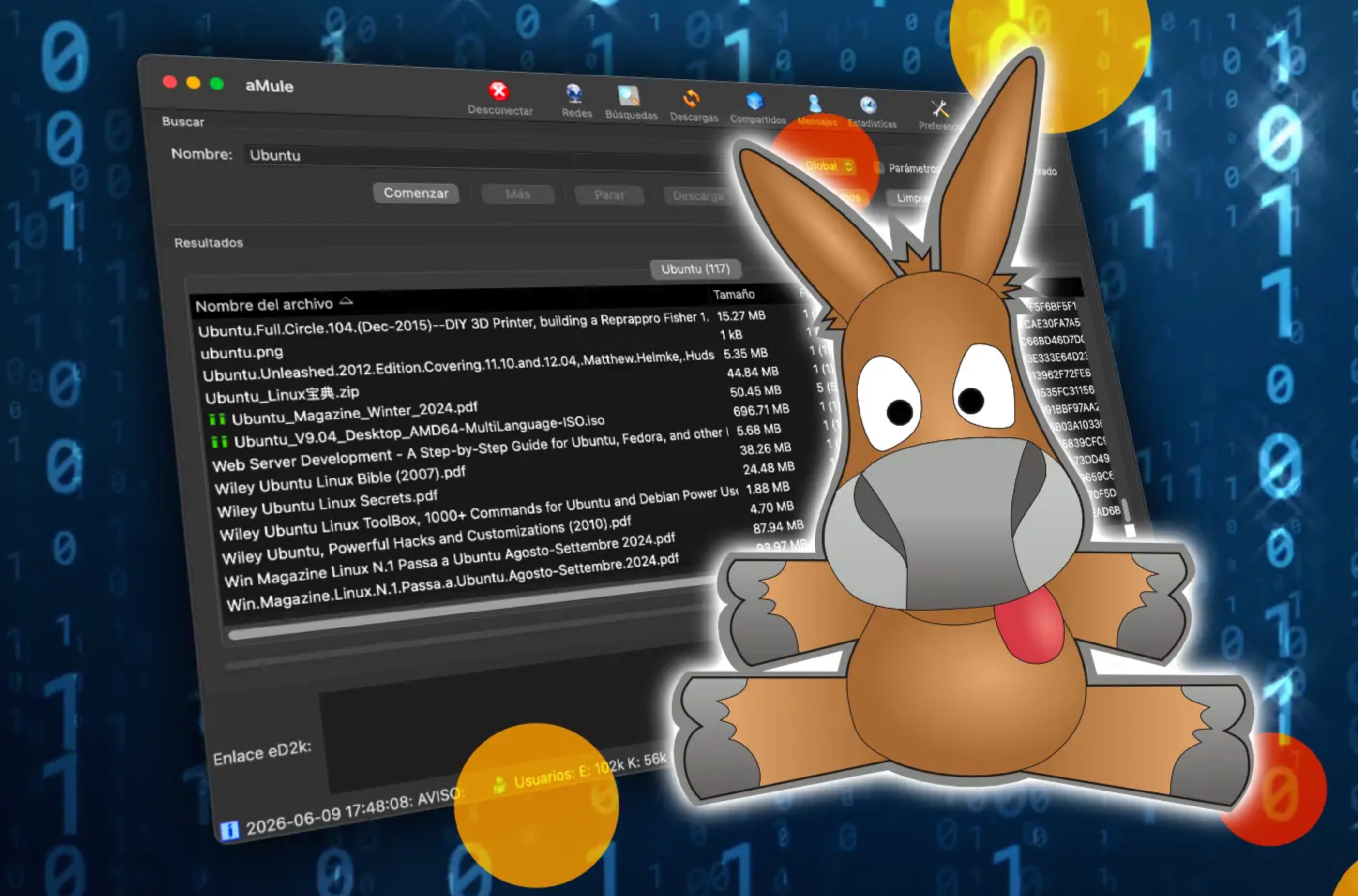
Task: Click the 696.71 MB size cell
Action: tap(761, 410)
